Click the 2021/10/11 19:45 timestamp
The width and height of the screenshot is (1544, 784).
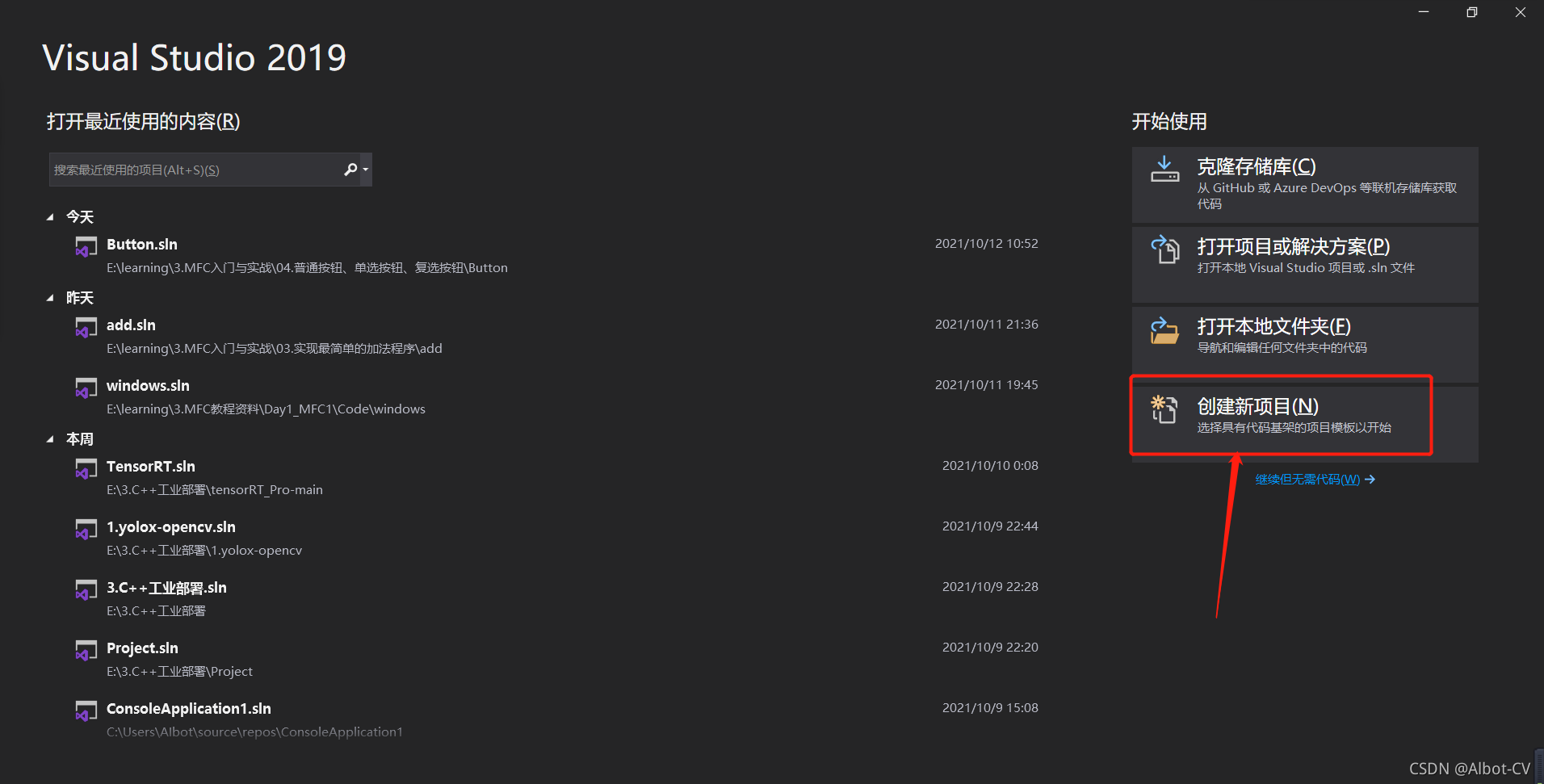click(986, 385)
